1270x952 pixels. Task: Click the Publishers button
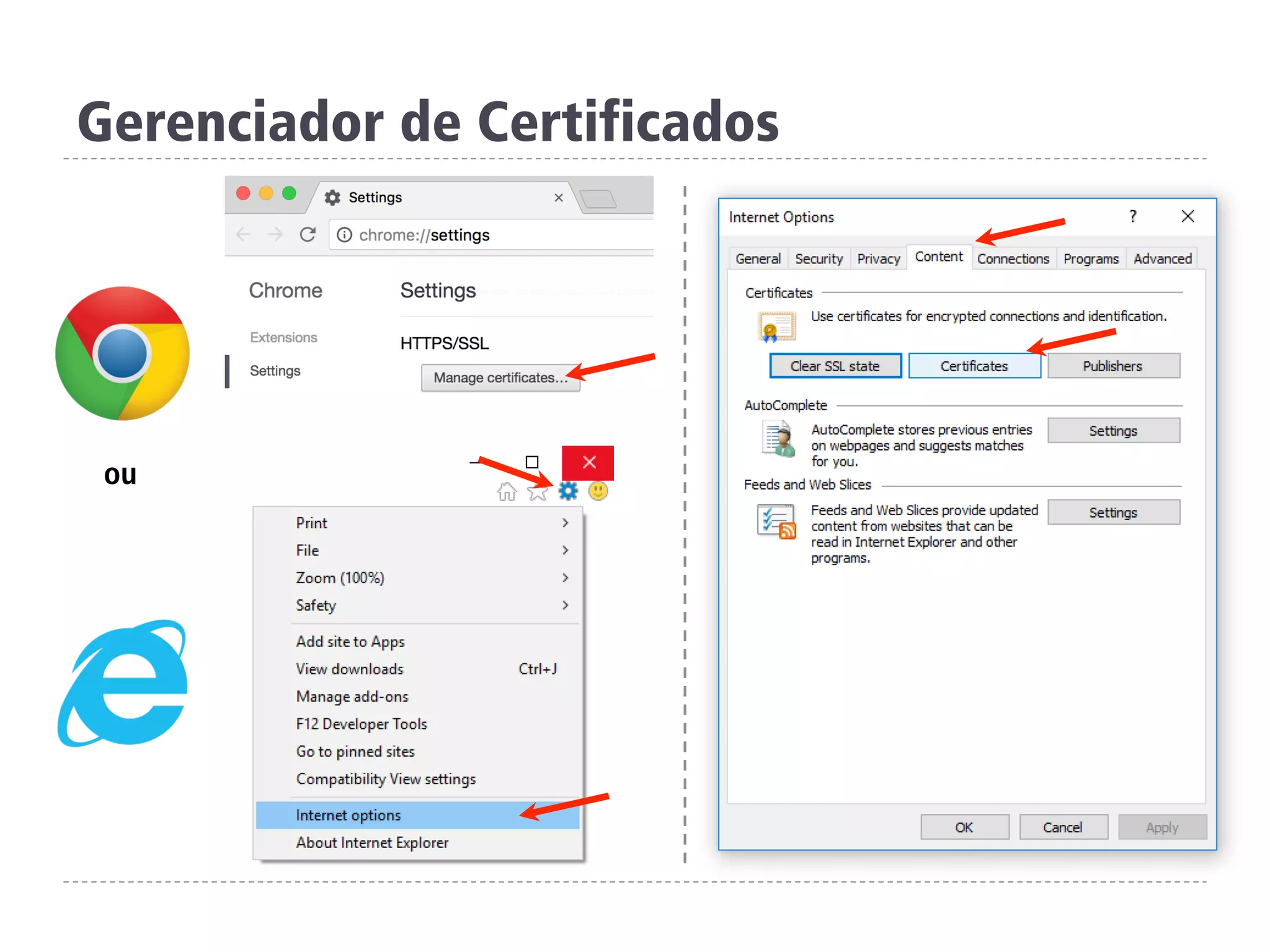[x=1113, y=366]
